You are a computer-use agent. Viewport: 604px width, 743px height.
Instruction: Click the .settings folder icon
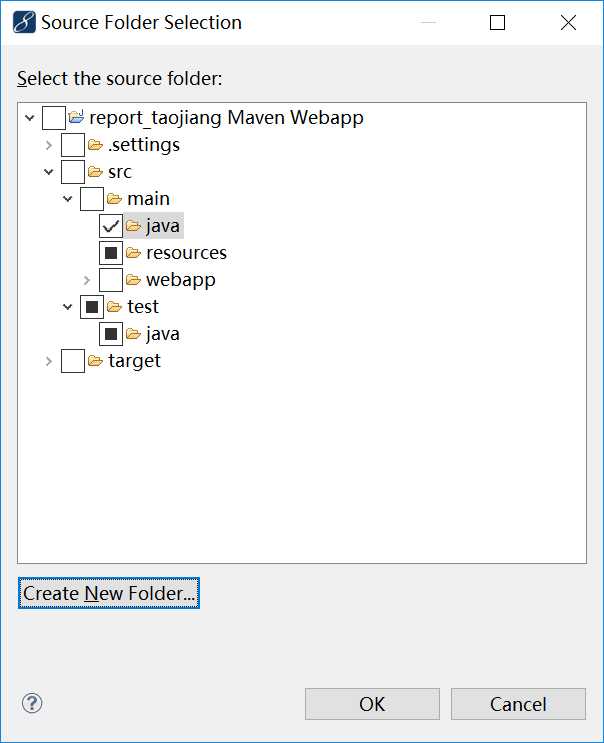[x=95, y=145]
